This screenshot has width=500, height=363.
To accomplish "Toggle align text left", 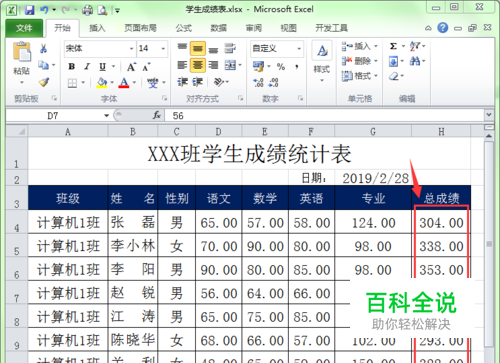I will pos(182,65).
